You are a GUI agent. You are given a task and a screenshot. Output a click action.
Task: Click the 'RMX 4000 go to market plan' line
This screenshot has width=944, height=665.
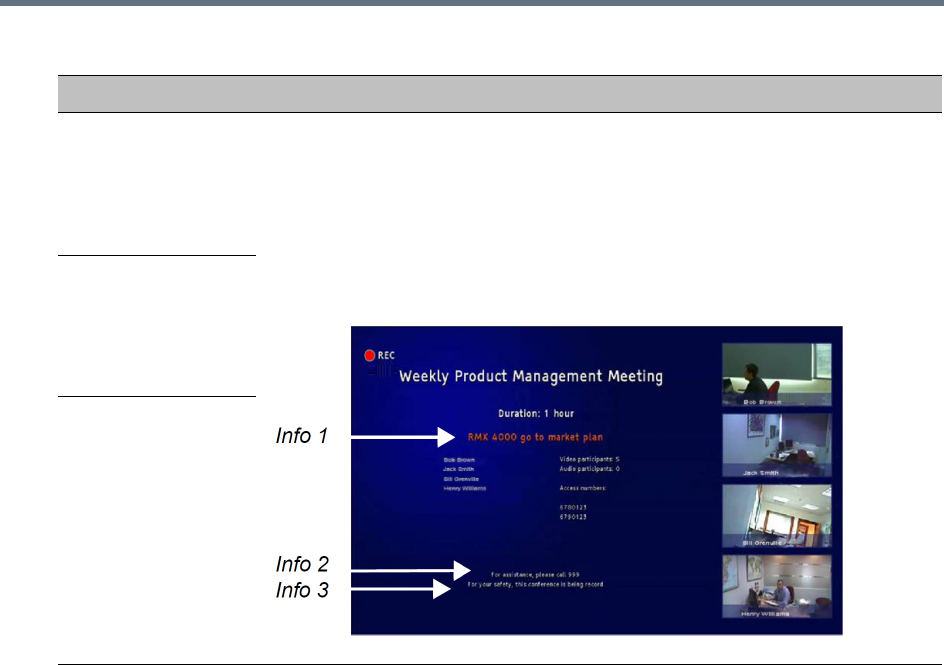point(535,438)
